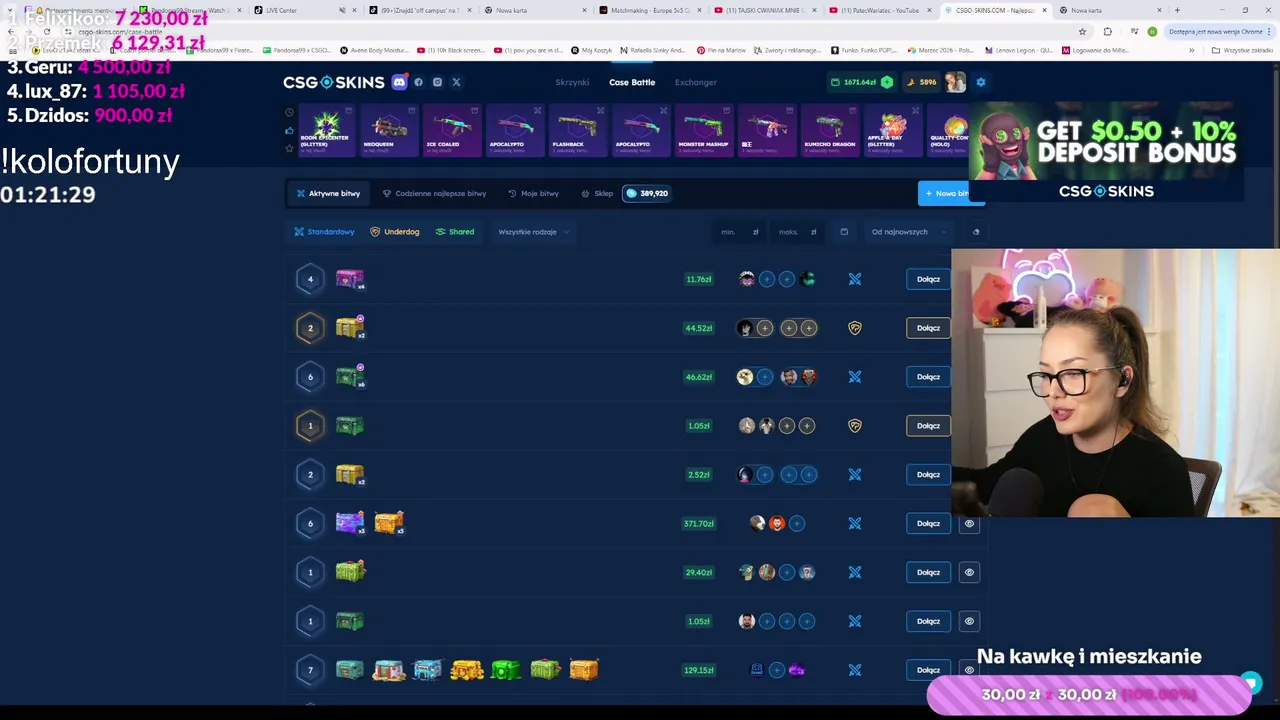This screenshot has height=720, width=1280.
Task: Click the yellow case in the 2.52zł battle row
Action: tap(350, 474)
